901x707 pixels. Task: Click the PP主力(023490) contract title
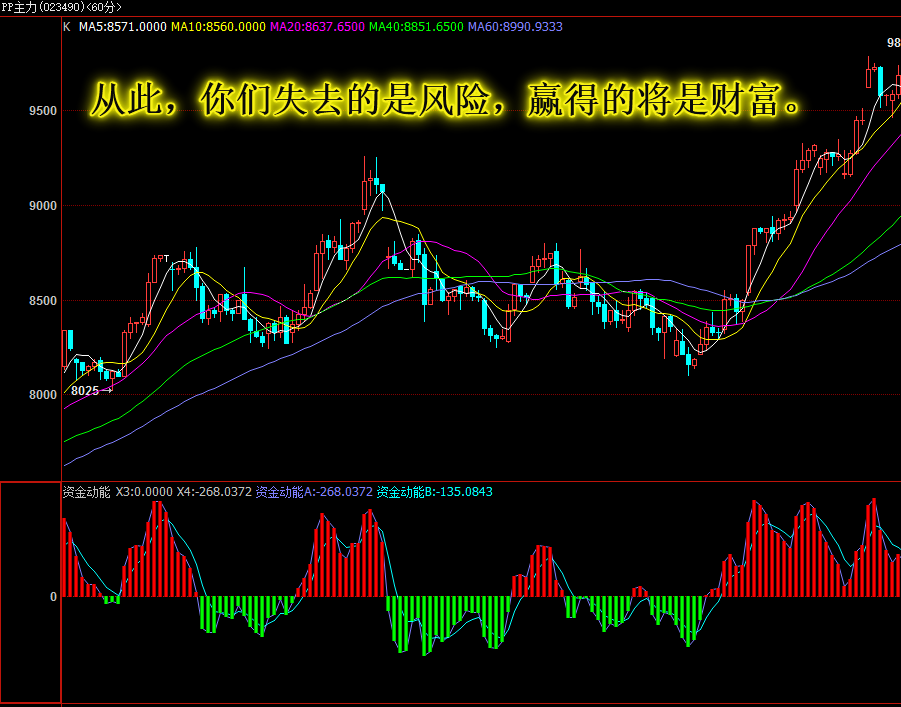(43, 7)
